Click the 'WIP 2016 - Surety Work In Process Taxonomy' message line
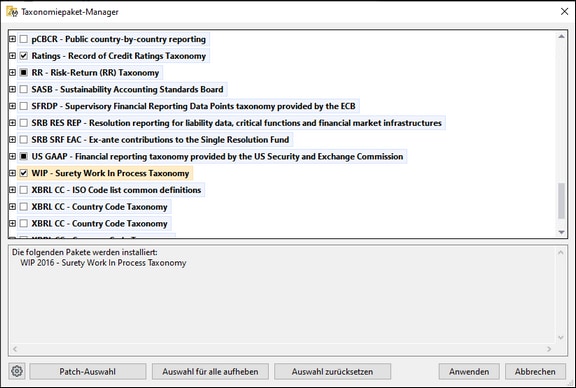 coord(103,263)
